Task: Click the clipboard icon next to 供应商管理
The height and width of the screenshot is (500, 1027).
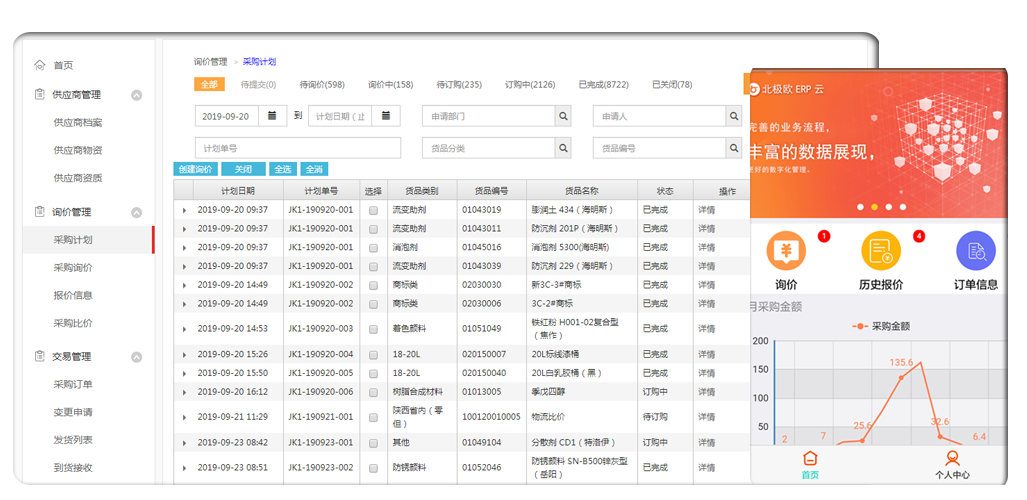Action: 40,94
